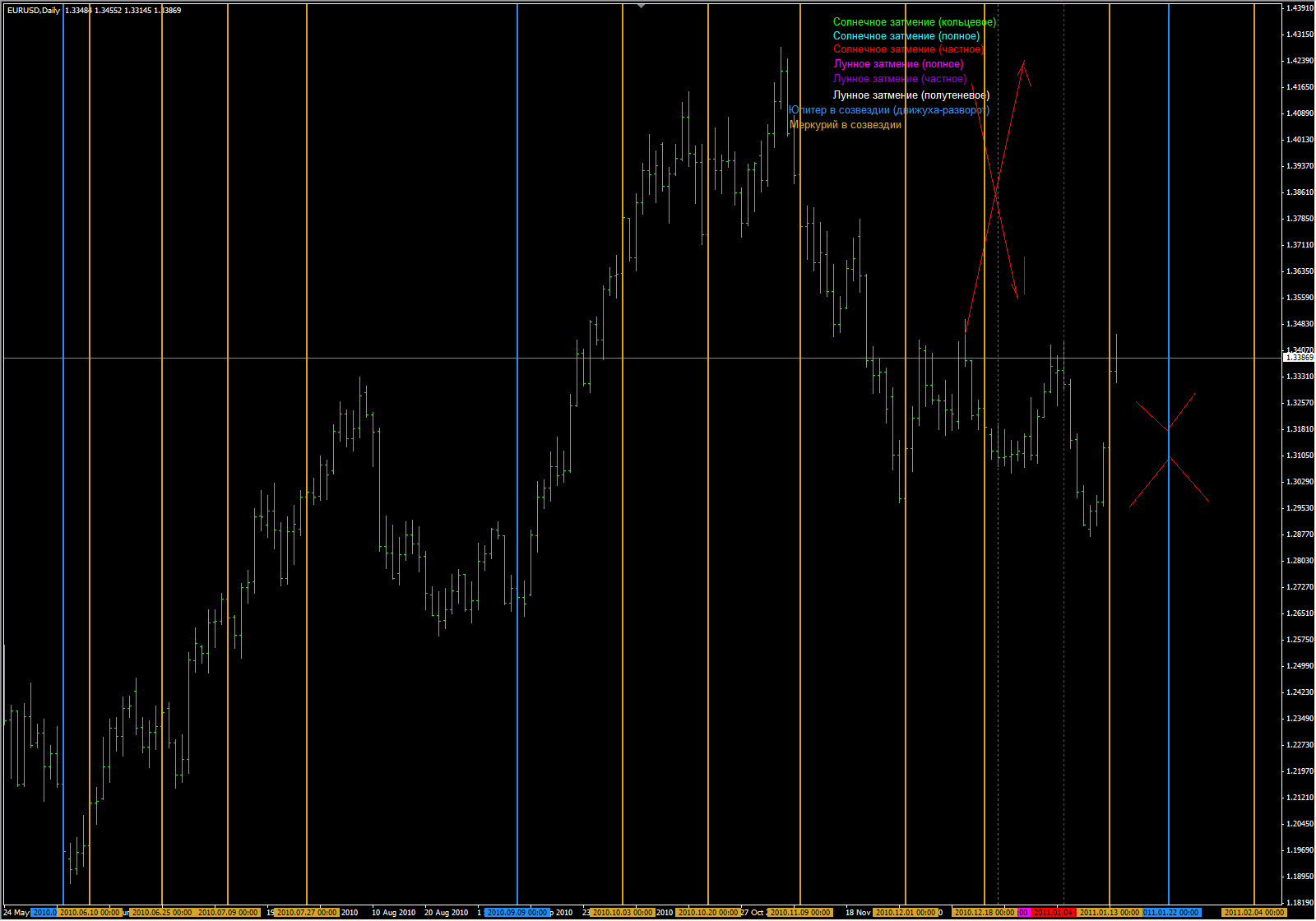The image size is (1316, 921).
Task: Select the blue 'Юпитер в созвездии' legend label
Action: point(888,110)
